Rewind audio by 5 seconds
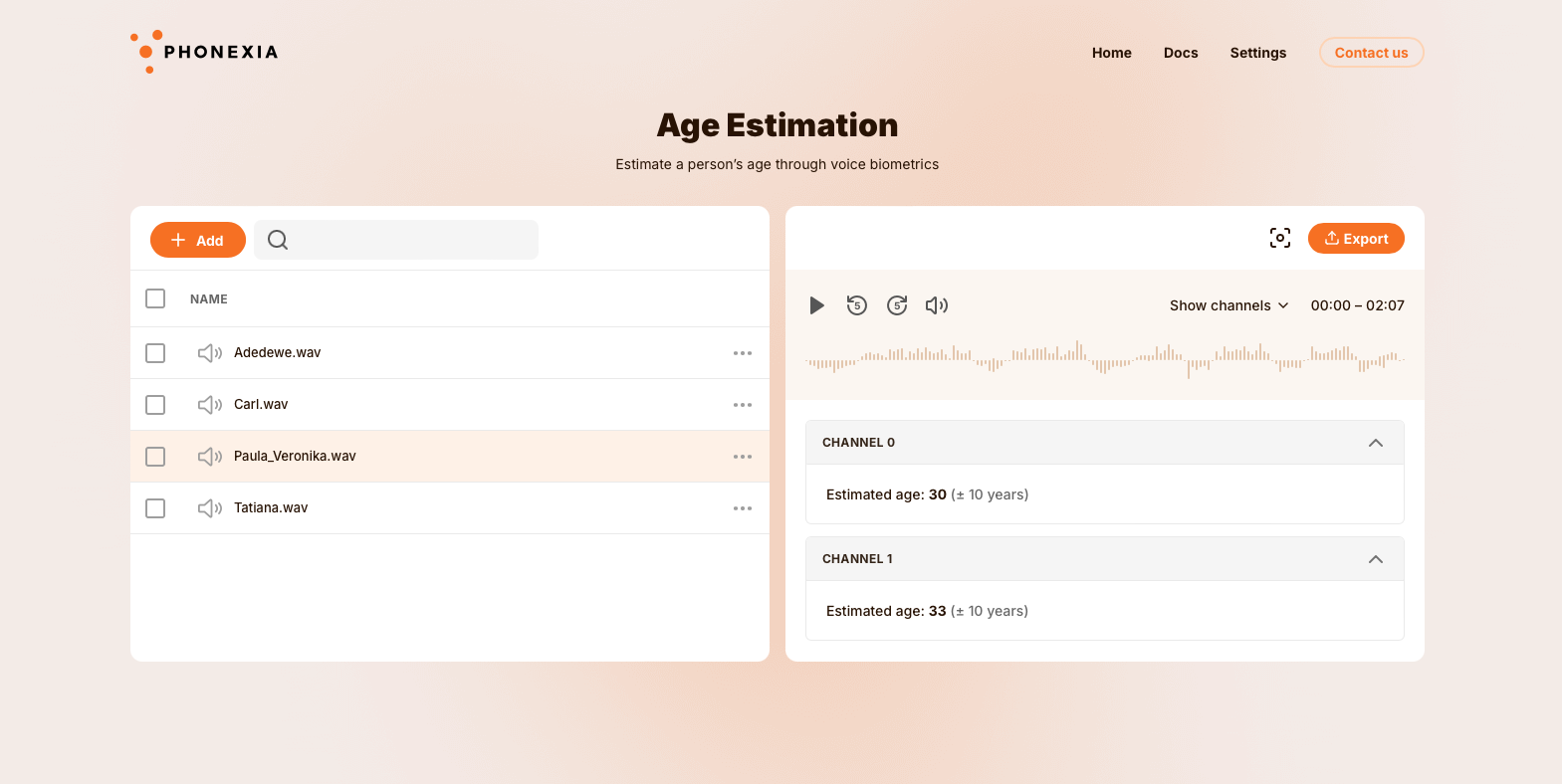This screenshot has width=1562, height=784. pyautogui.click(x=857, y=305)
